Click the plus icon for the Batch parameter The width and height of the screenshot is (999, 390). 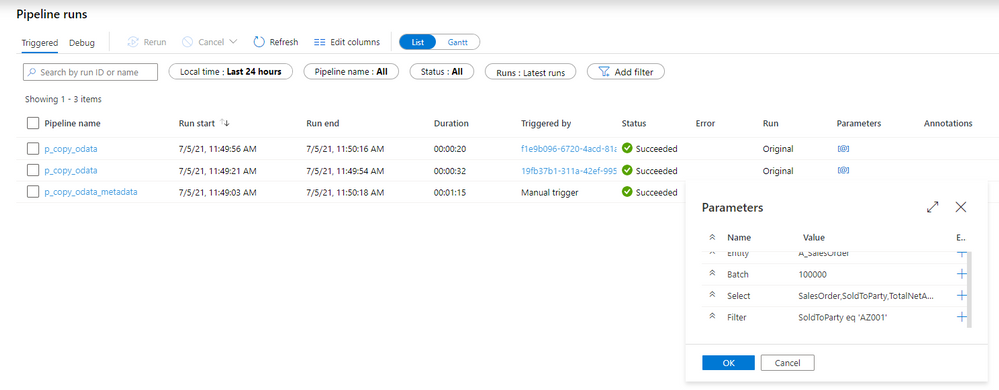[961, 274]
